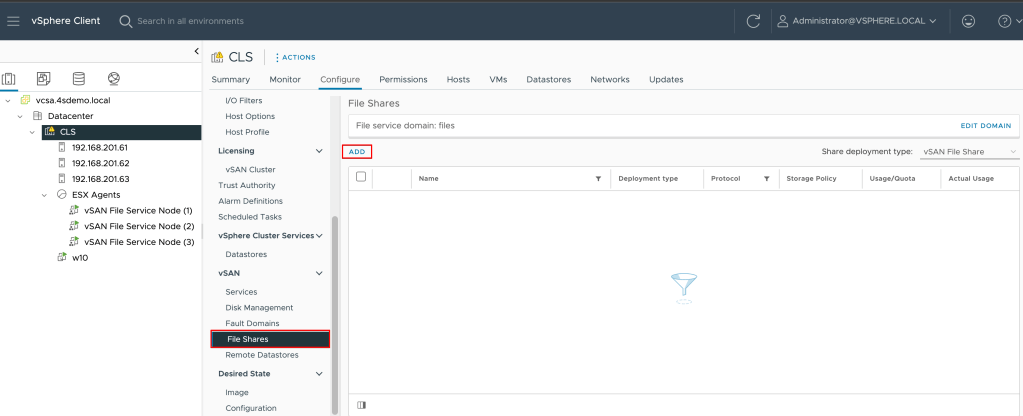1023x416 pixels.
Task: Click column chooser icon below the table
Action: [361, 404]
